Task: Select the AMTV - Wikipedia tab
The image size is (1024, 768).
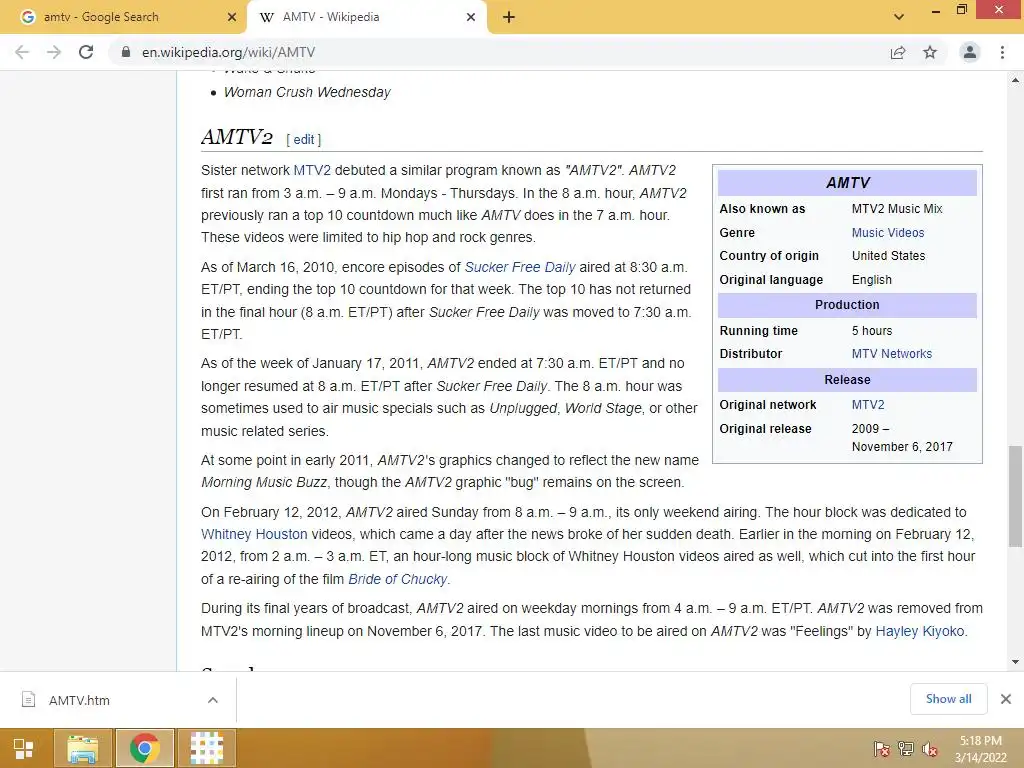Action: [367, 17]
